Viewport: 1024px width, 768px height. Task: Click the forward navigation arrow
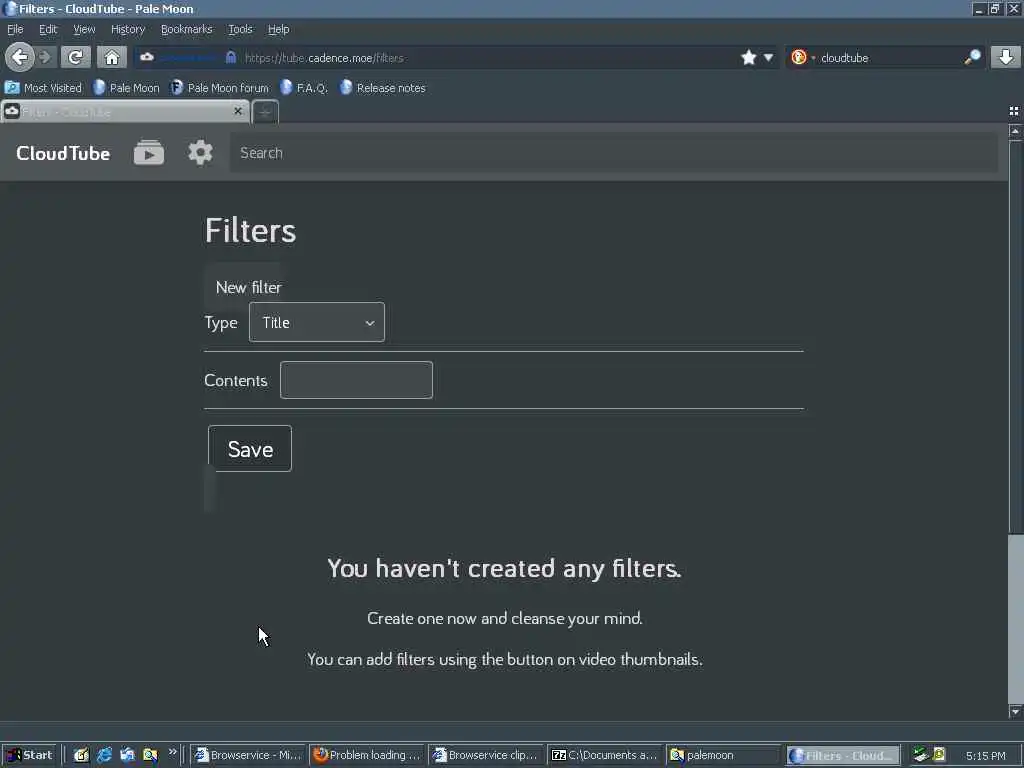[x=45, y=57]
